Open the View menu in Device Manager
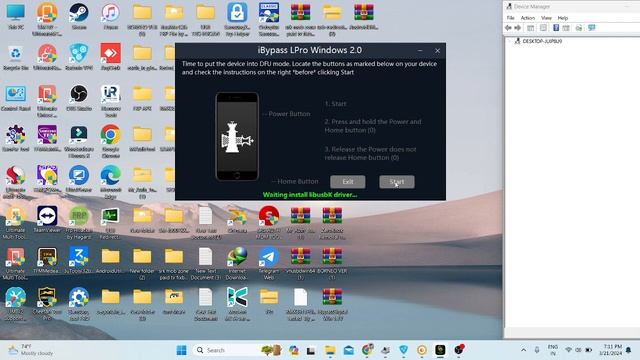The height and width of the screenshot is (360, 640). click(546, 18)
